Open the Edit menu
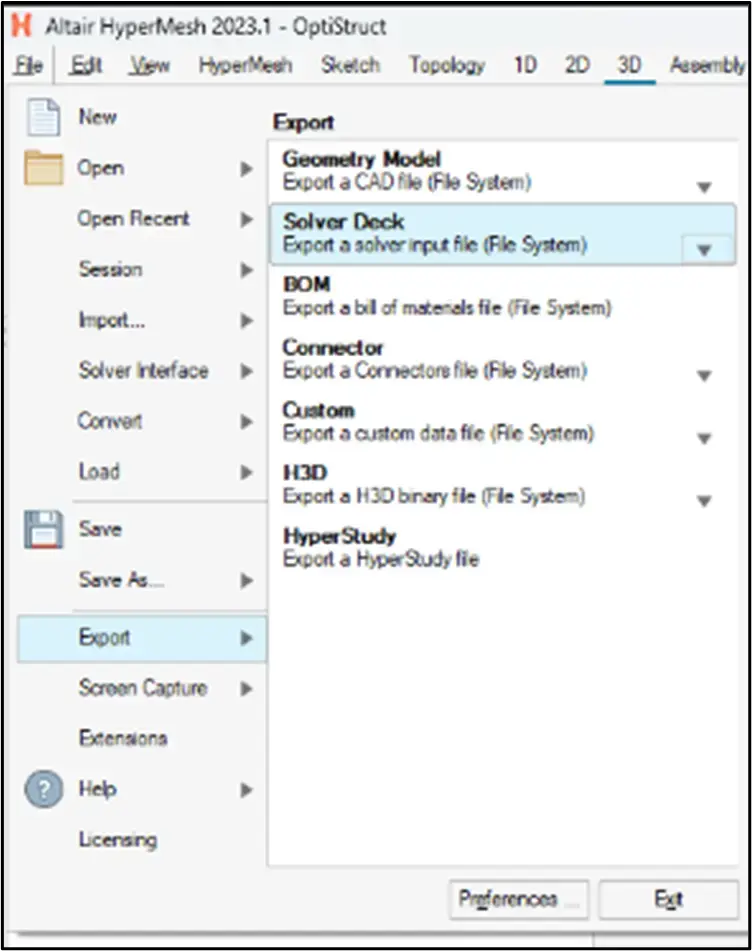752x951 pixels. point(87,65)
